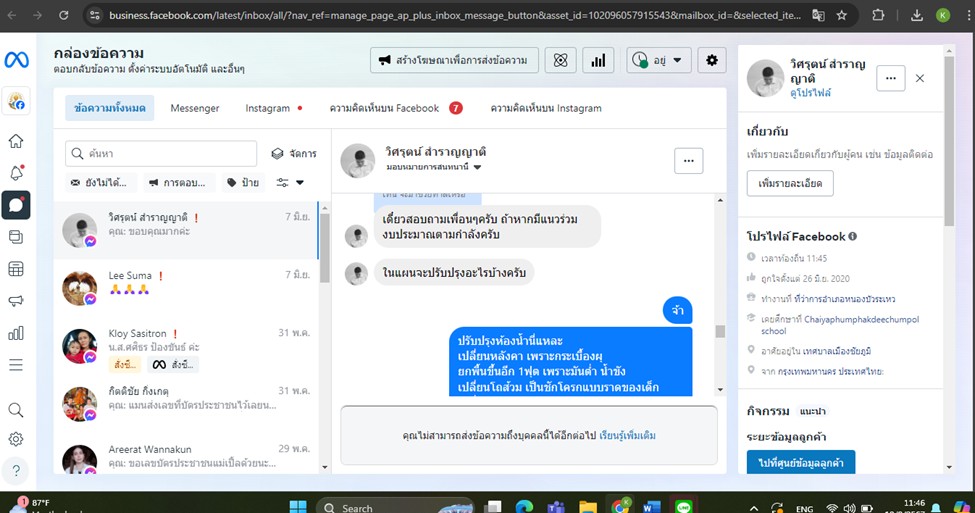Click the help question mark icon

click(15, 469)
